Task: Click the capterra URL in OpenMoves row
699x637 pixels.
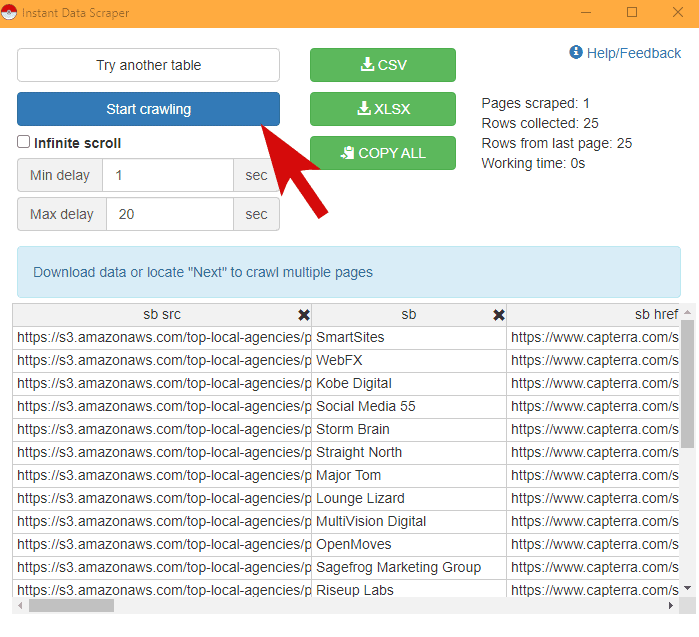Action: tap(595, 544)
